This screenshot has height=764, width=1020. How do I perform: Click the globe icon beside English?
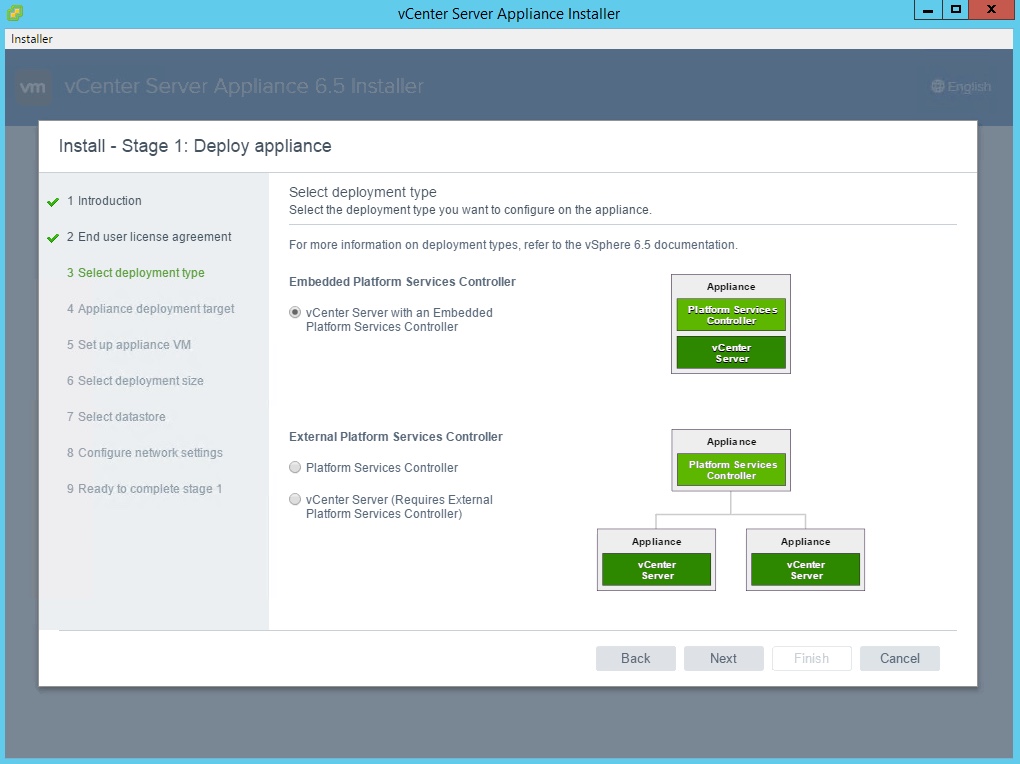point(937,87)
